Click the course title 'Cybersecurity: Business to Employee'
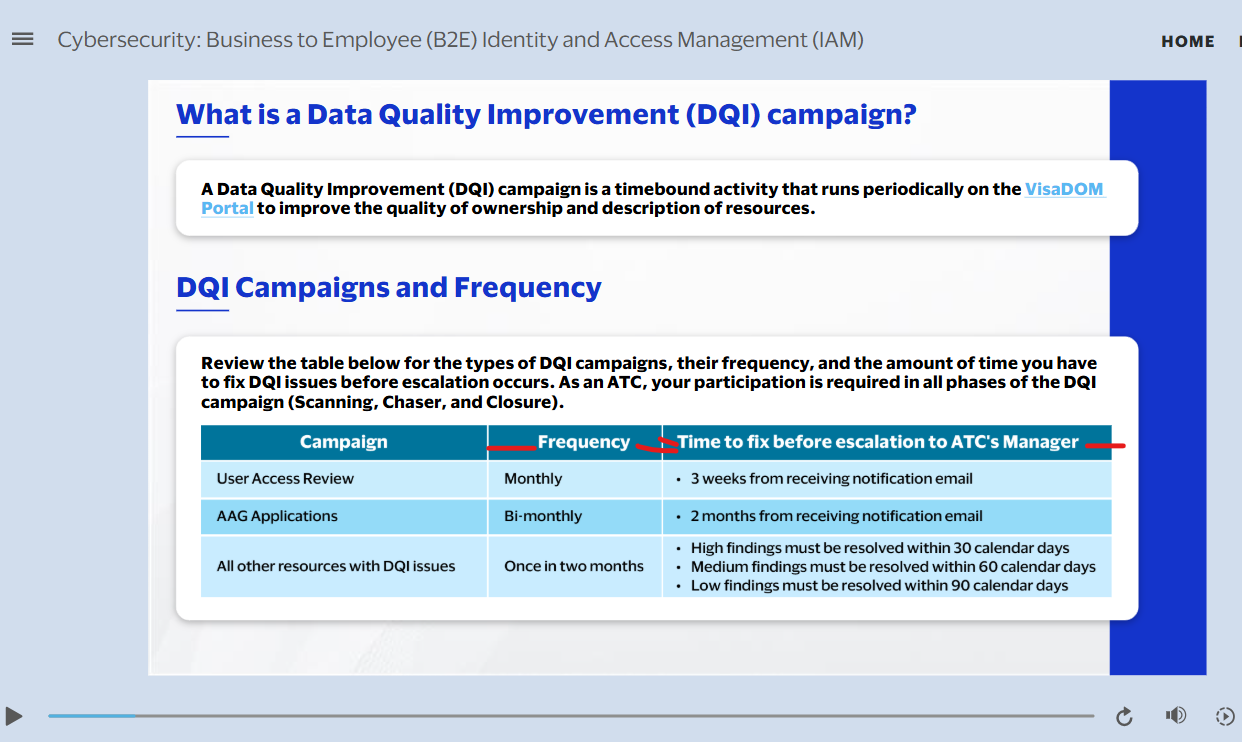1242x742 pixels. pos(460,40)
